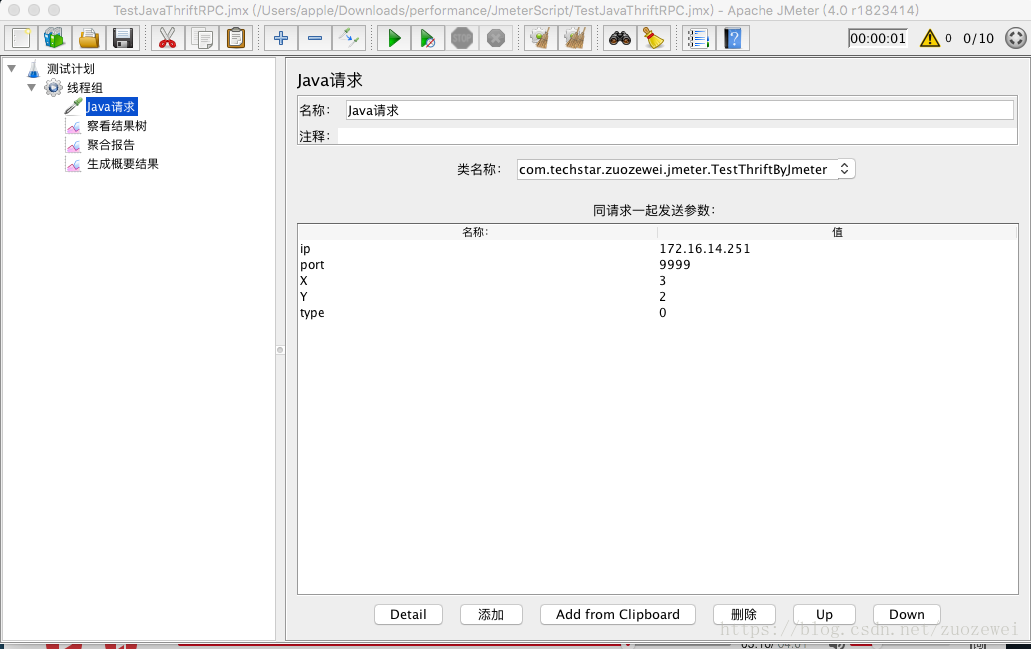This screenshot has height=649, width=1031.
Task: Click the Clear All brooms icon
Action: click(x=575, y=38)
